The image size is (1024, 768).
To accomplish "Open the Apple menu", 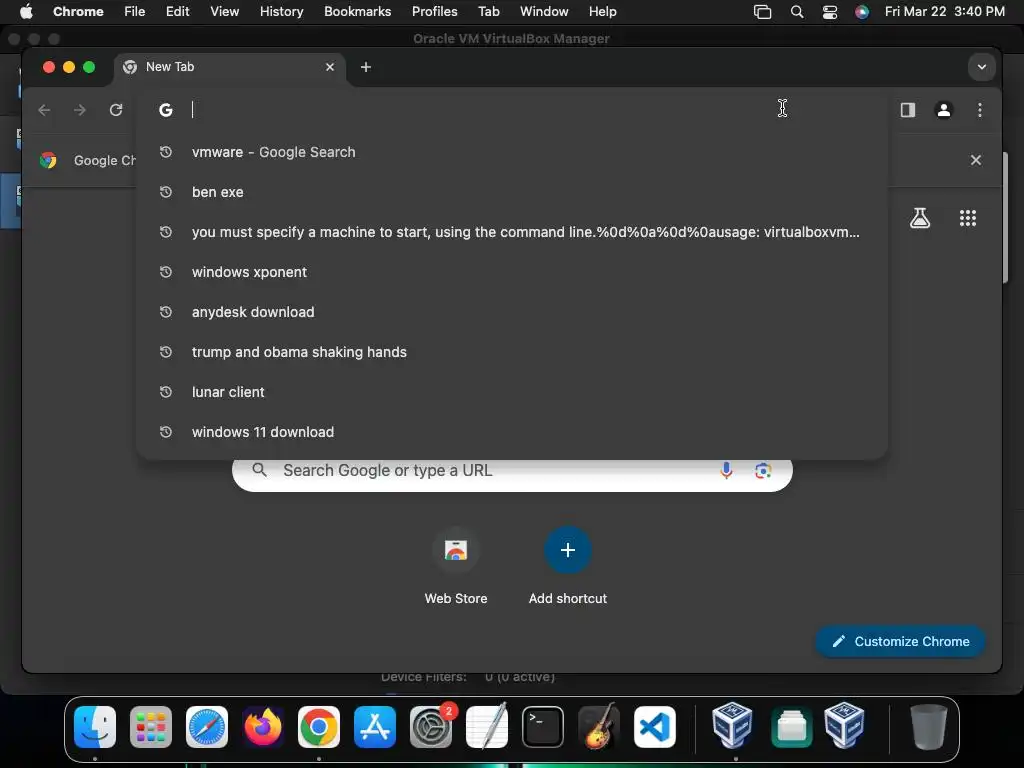I will (26, 11).
